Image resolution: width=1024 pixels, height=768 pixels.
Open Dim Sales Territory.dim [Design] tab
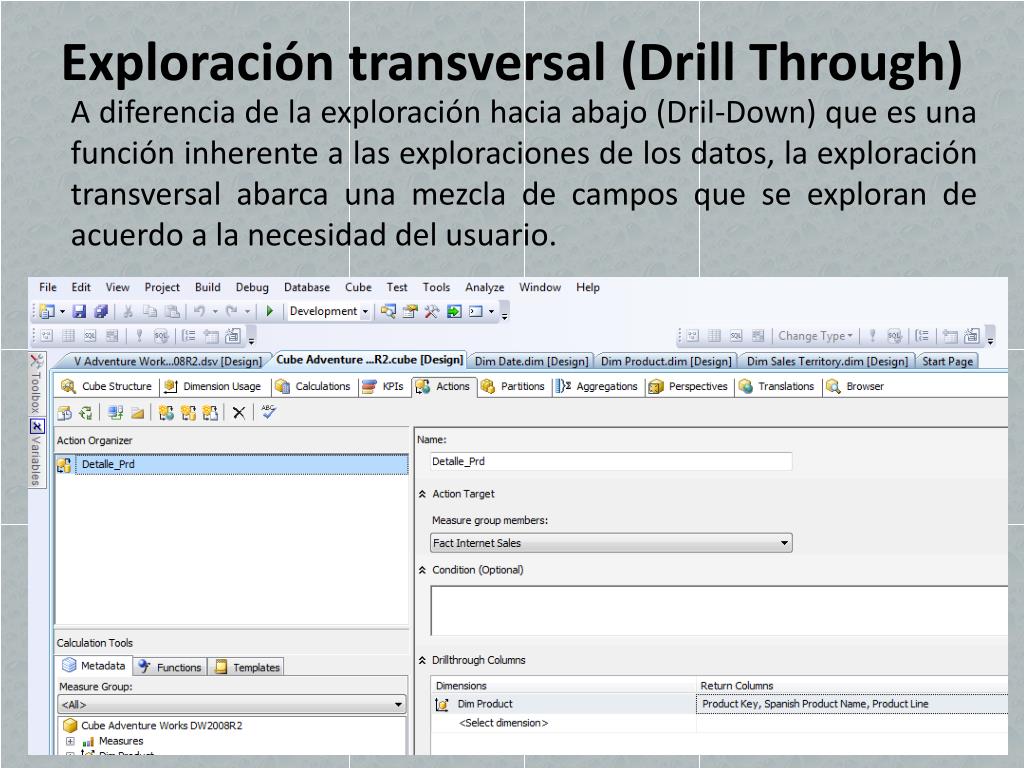tap(827, 361)
